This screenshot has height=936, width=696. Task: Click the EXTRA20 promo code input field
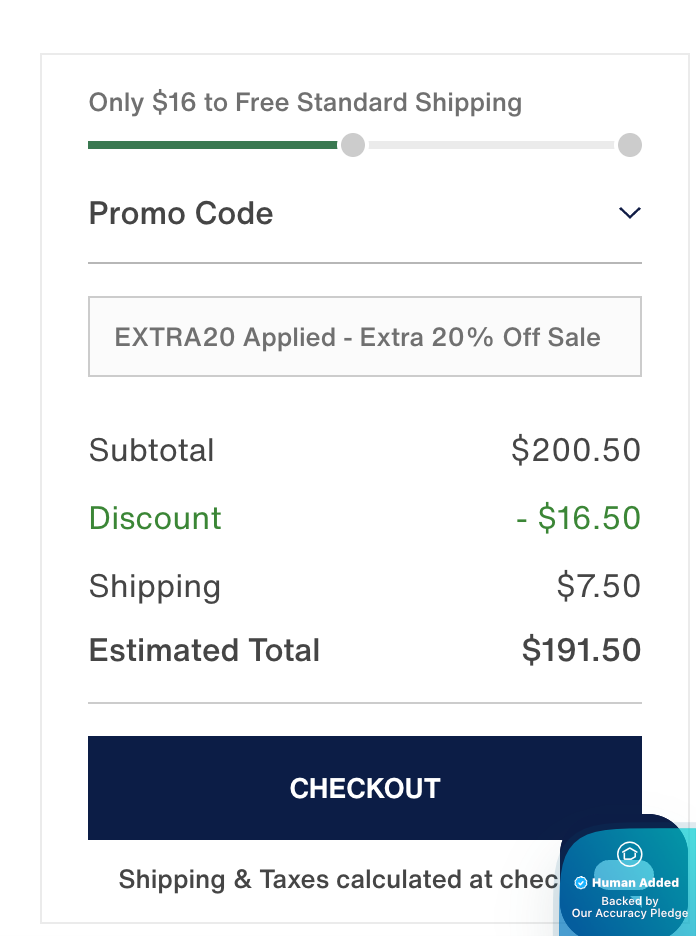tap(364, 337)
